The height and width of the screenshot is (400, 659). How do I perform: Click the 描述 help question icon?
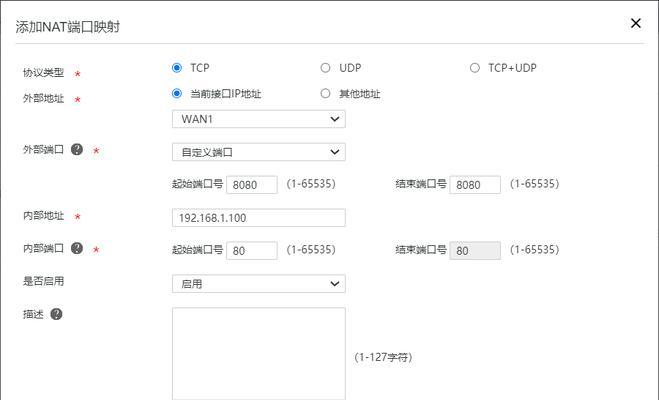click(56, 314)
